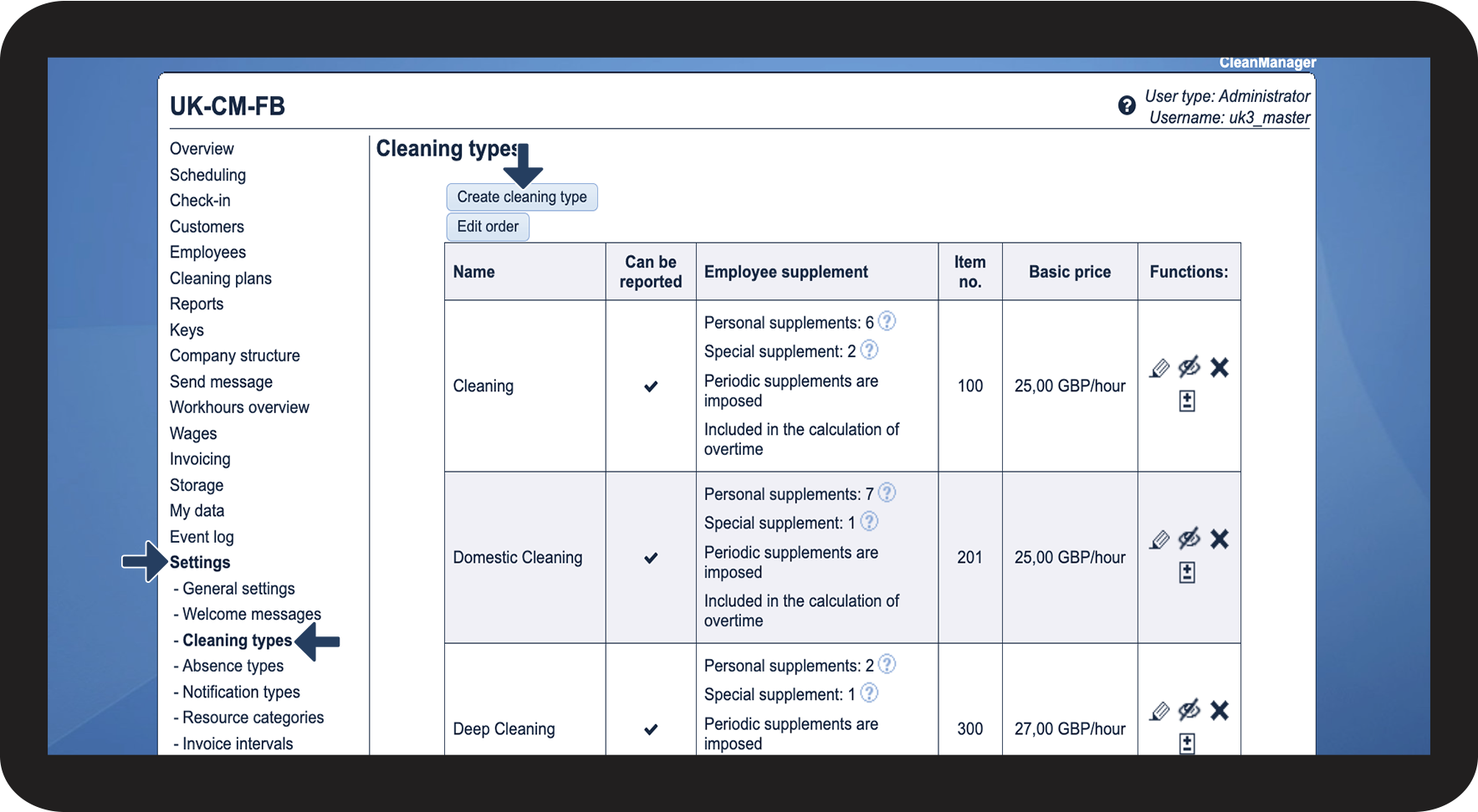This screenshot has width=1478, height=812.
Task: Delete the Domestic Cleaning type with X icon
Action: tap(1220, 539)
